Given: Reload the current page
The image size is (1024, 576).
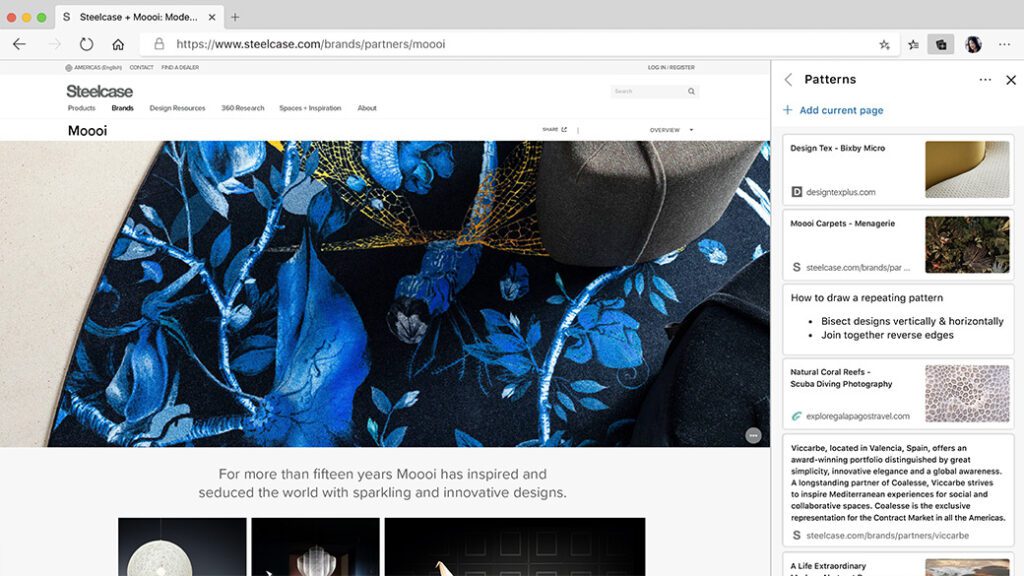Looking at the screenshot, I should [x=86, y=44].
